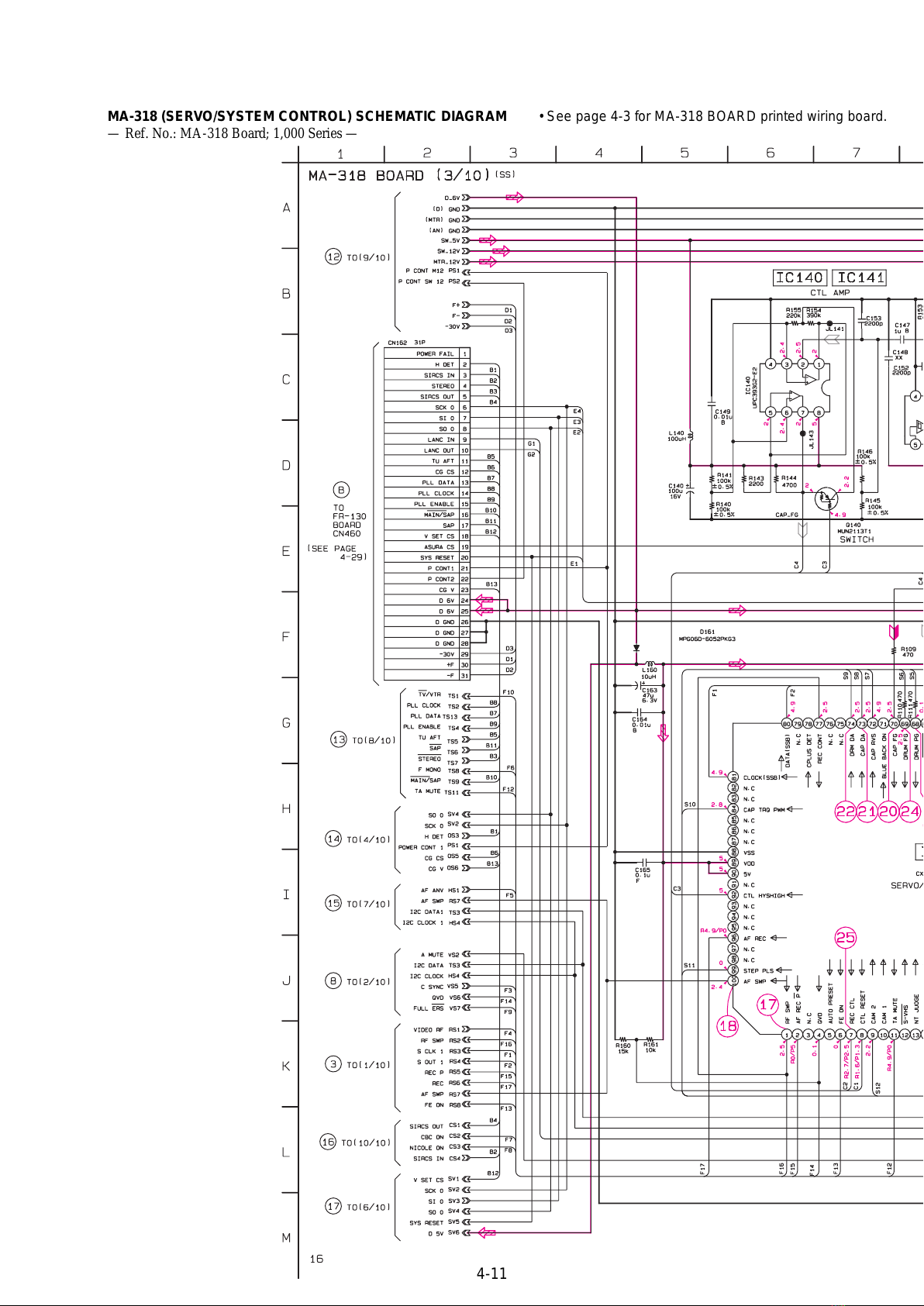This screenshot has height=1306, width=924.
Task: Select the "LANC IN" pin row
Action: click(427, 439)
